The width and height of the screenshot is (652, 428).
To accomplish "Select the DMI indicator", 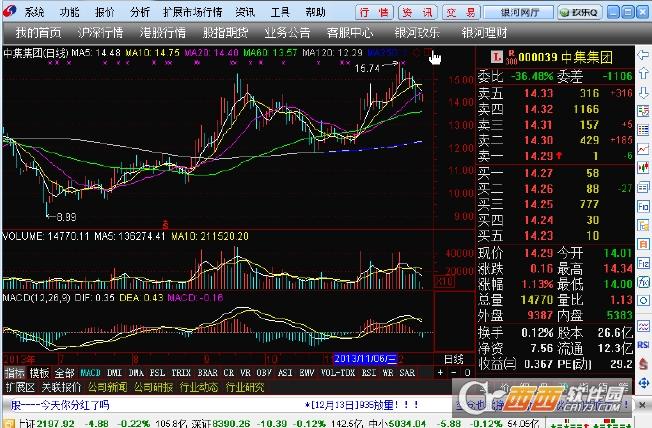I will [114, 373].
